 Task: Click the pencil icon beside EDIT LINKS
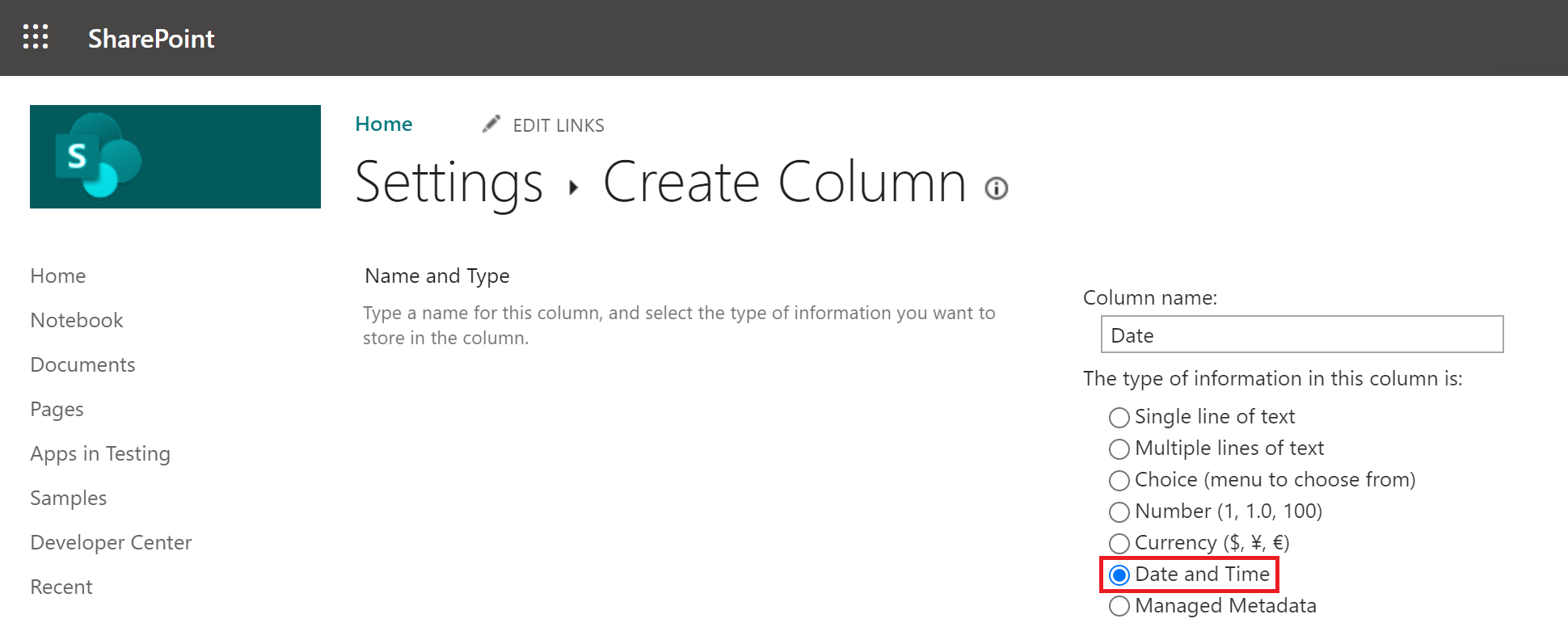[x=491, y=124]
